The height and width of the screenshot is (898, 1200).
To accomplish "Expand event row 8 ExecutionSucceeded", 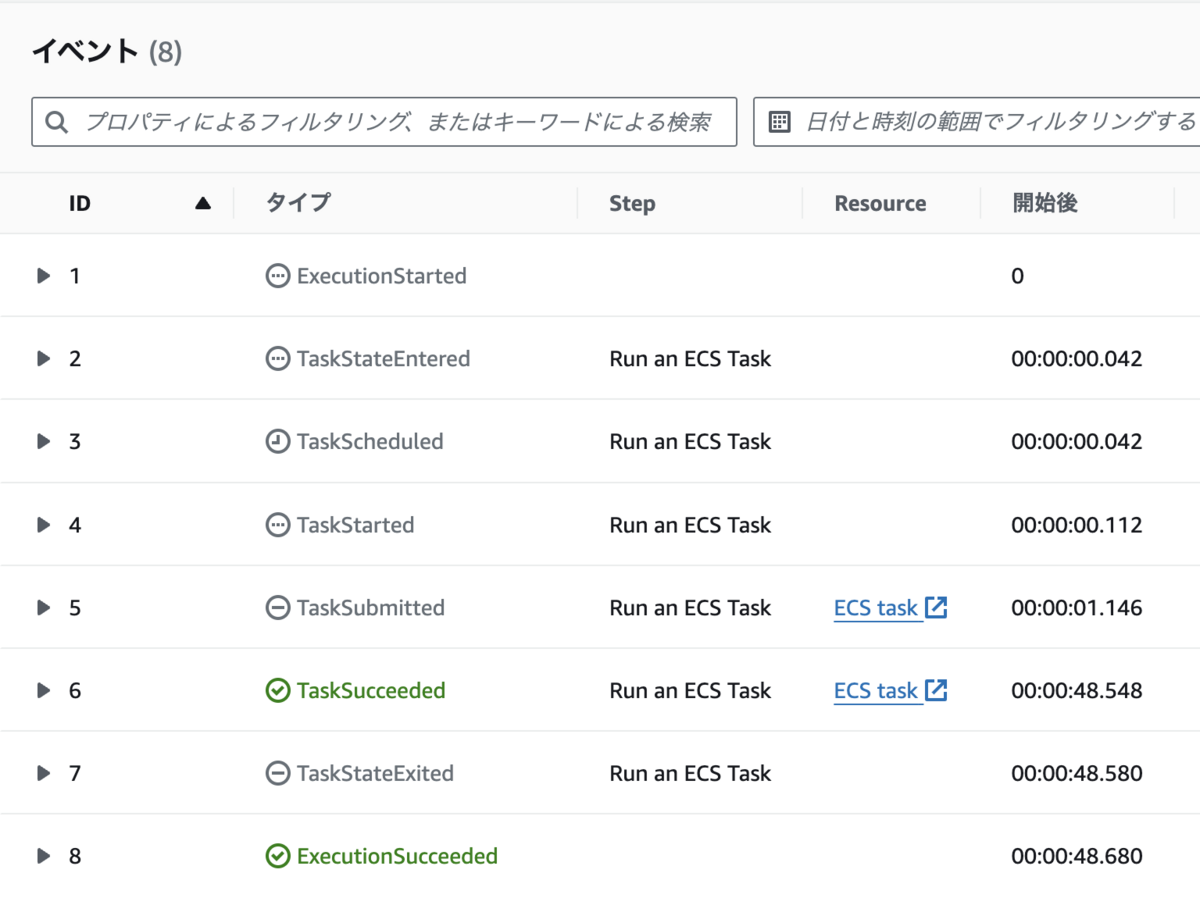I will [43, 856].
